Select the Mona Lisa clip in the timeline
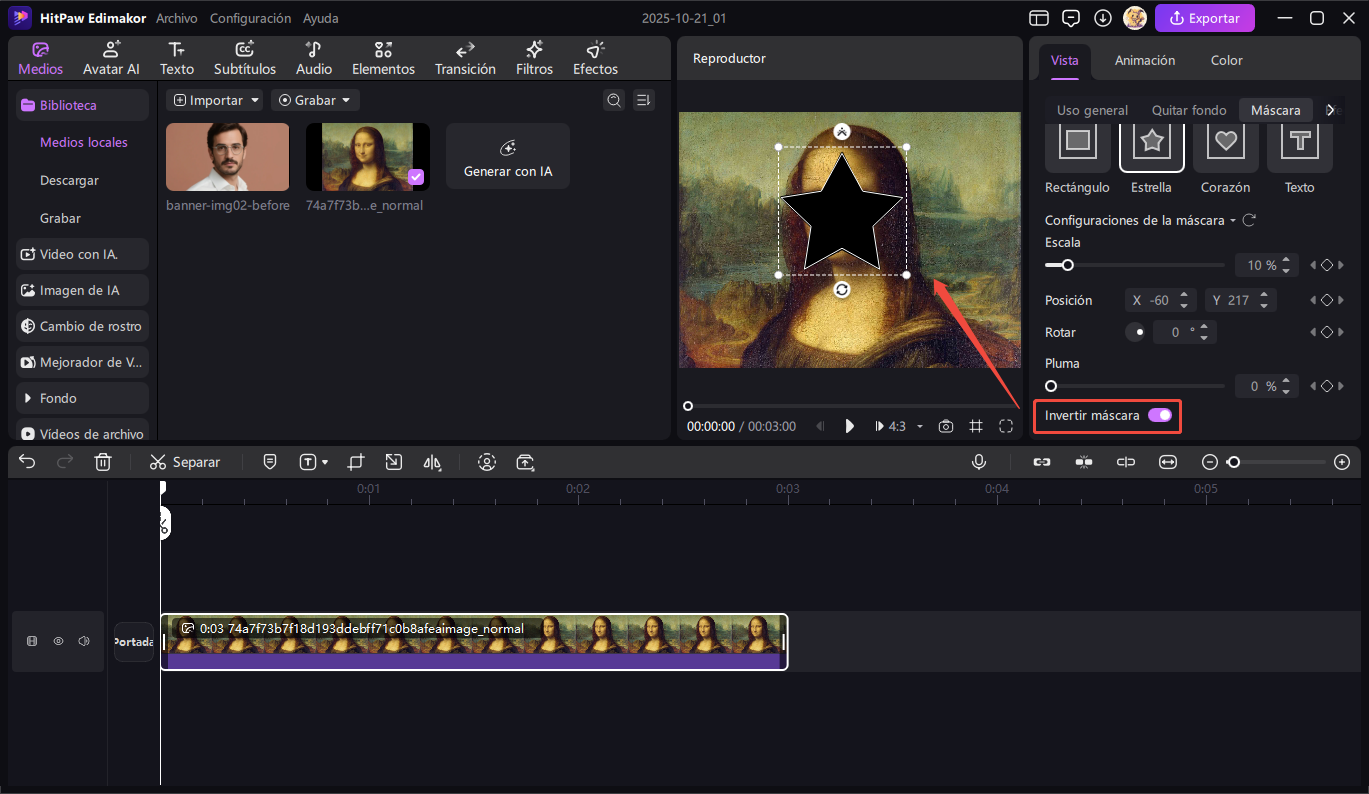Screen dimensions: 1369x794 click(x=475, y=641)
